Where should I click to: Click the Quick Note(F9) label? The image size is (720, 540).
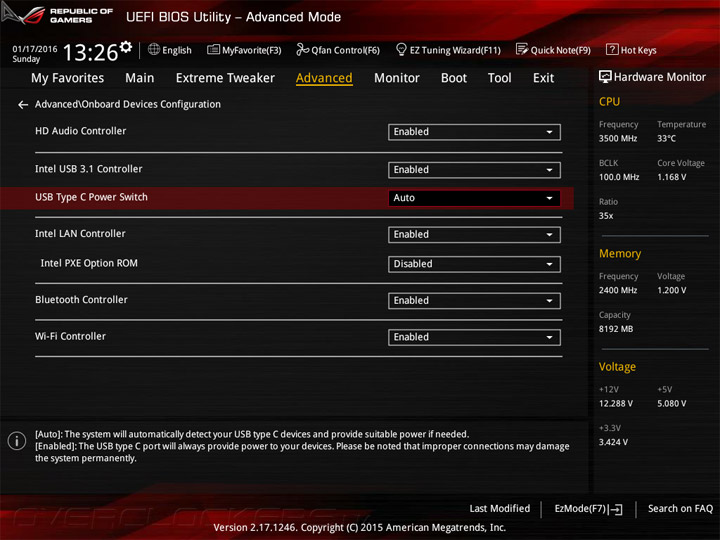click(561, 50)
